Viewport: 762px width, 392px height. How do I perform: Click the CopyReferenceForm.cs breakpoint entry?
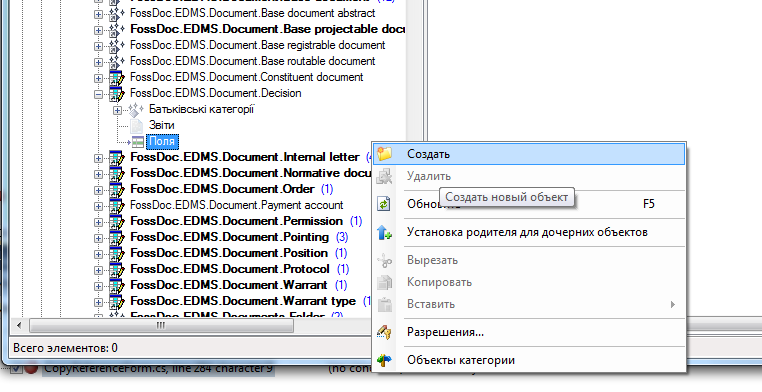[158, 369]
